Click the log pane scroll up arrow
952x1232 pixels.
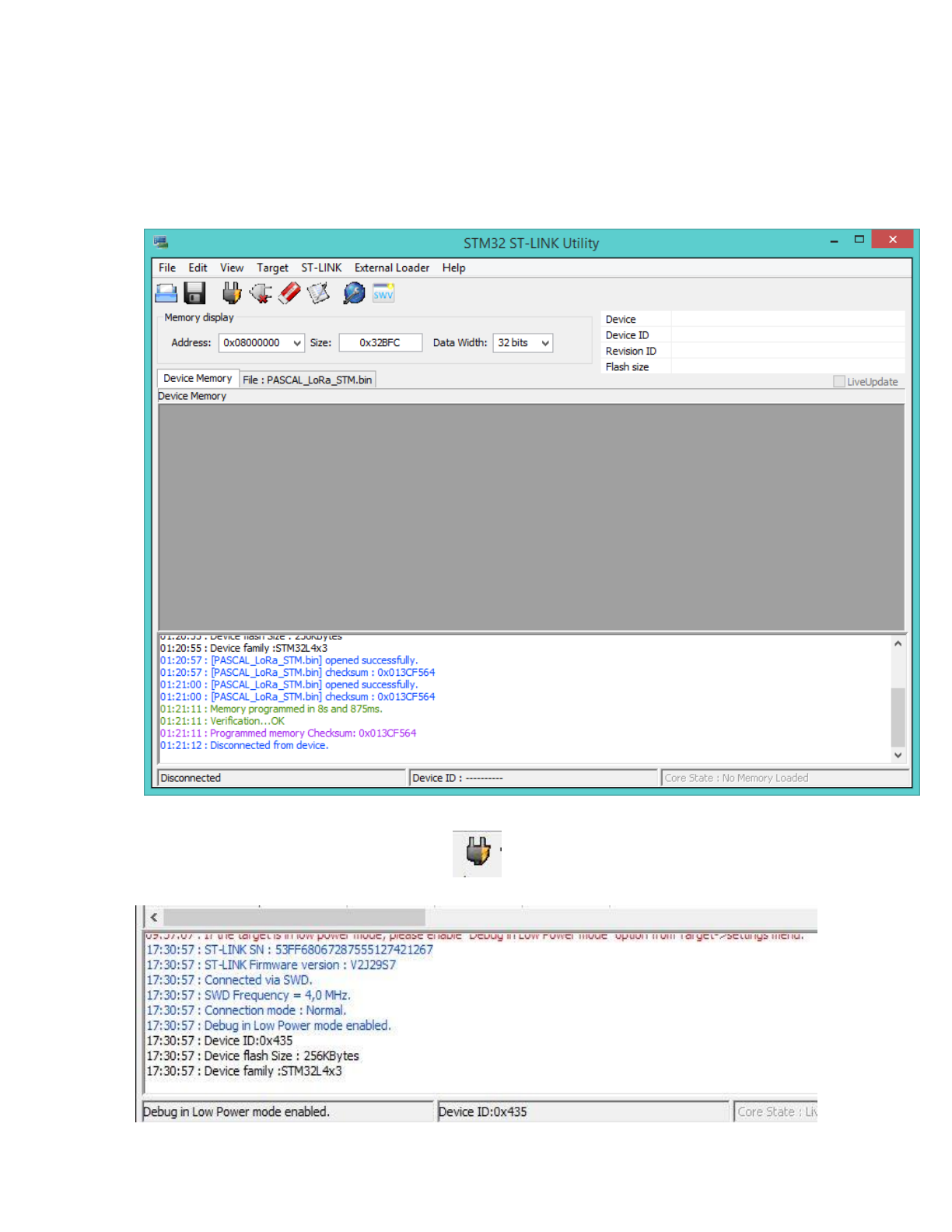click(898, 643)
